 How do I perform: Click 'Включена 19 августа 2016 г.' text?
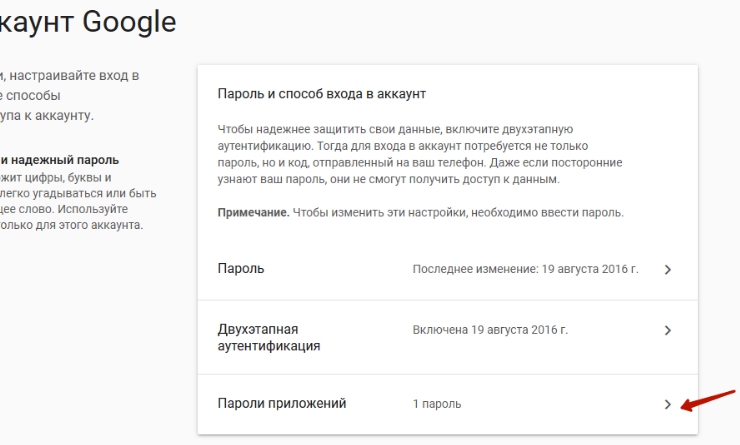click(490, 330)
